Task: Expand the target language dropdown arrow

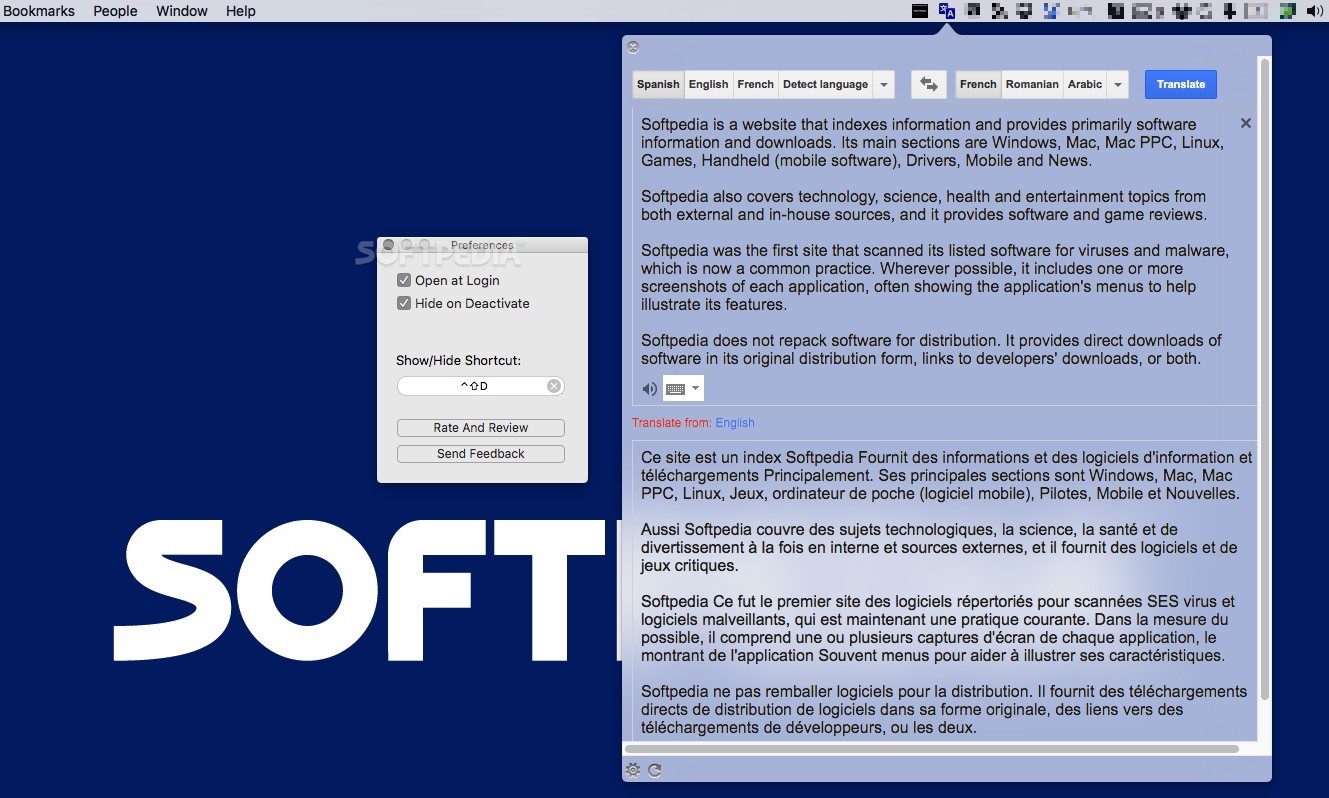Action: [1118, 84]
